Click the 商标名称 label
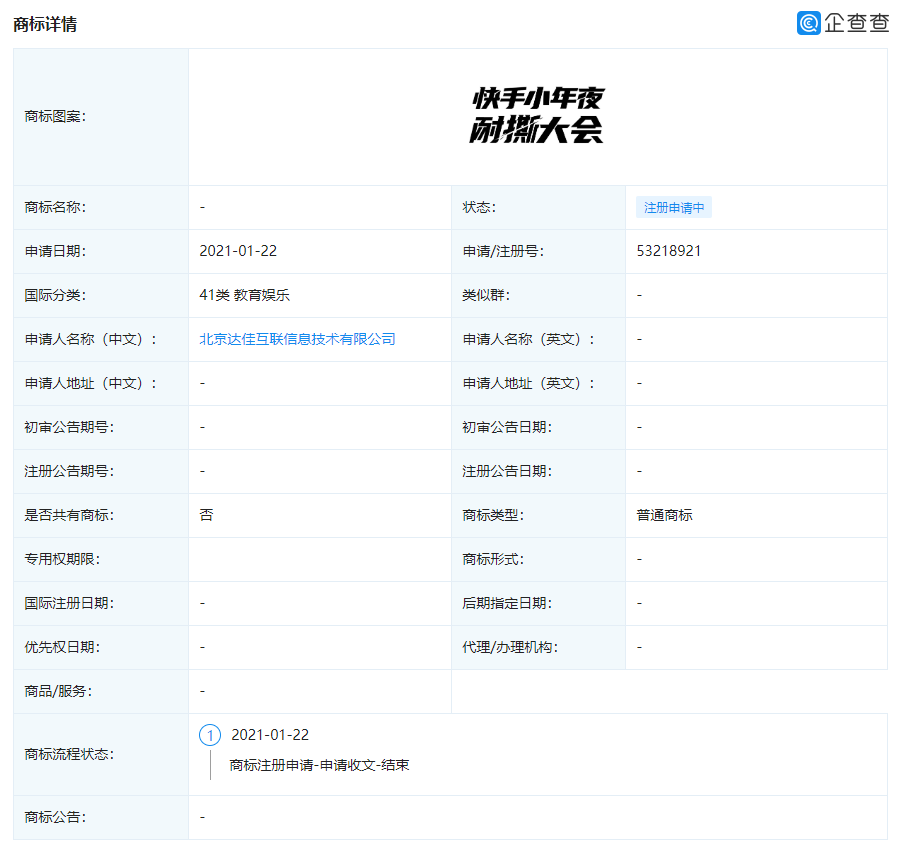 pos(55,207)
